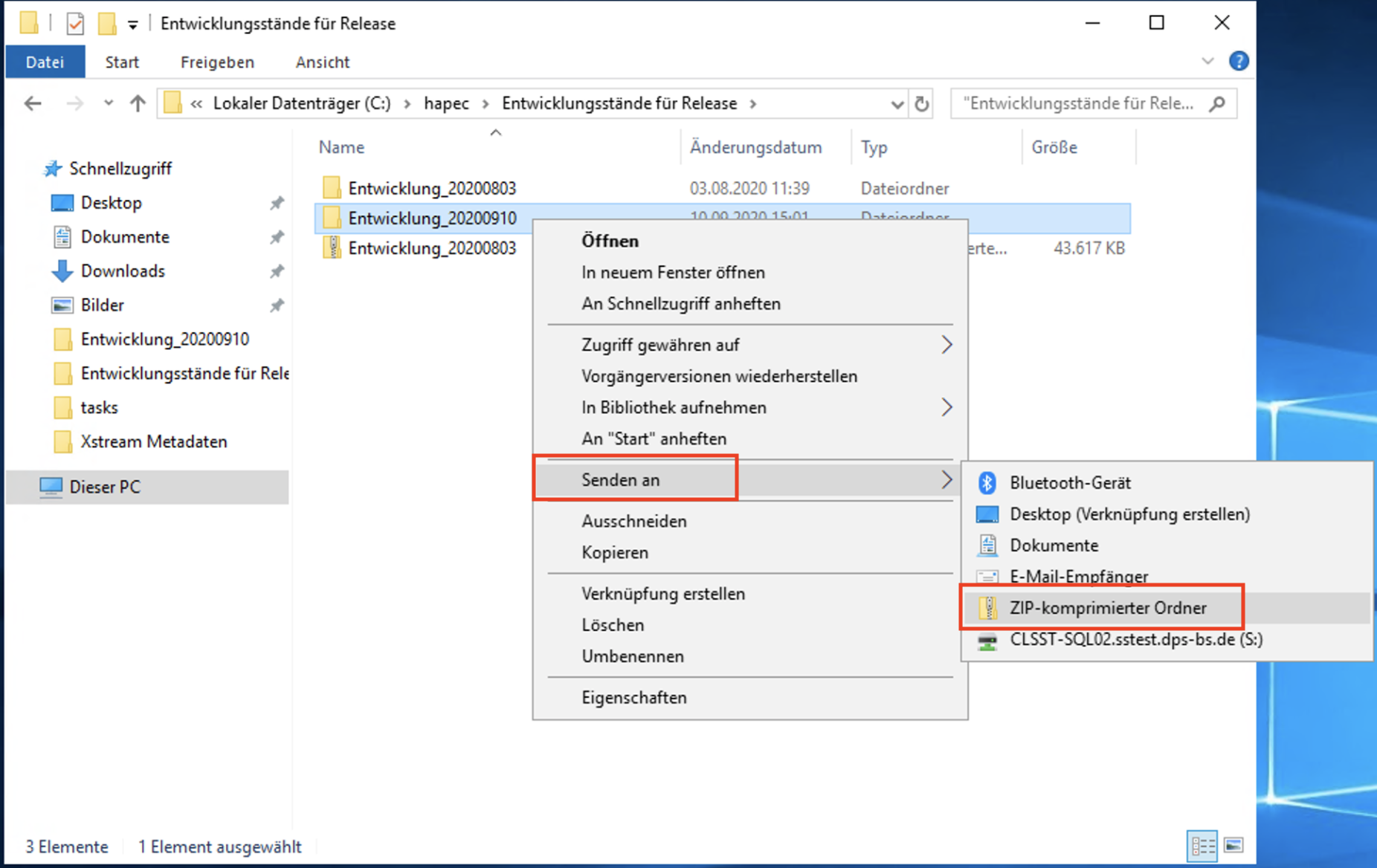Screen dimensions: 1377x868
Task: Select Eigenschaften in the context menu
Action: click(633, 697)
